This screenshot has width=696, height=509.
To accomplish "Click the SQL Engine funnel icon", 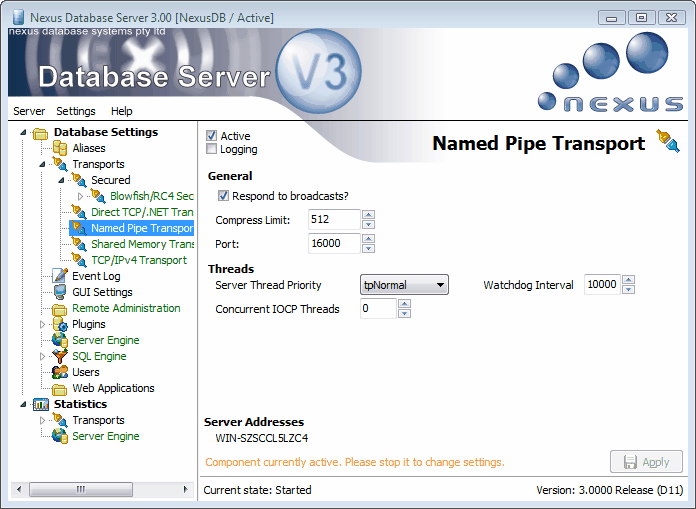I will click(x=59, y=356).
